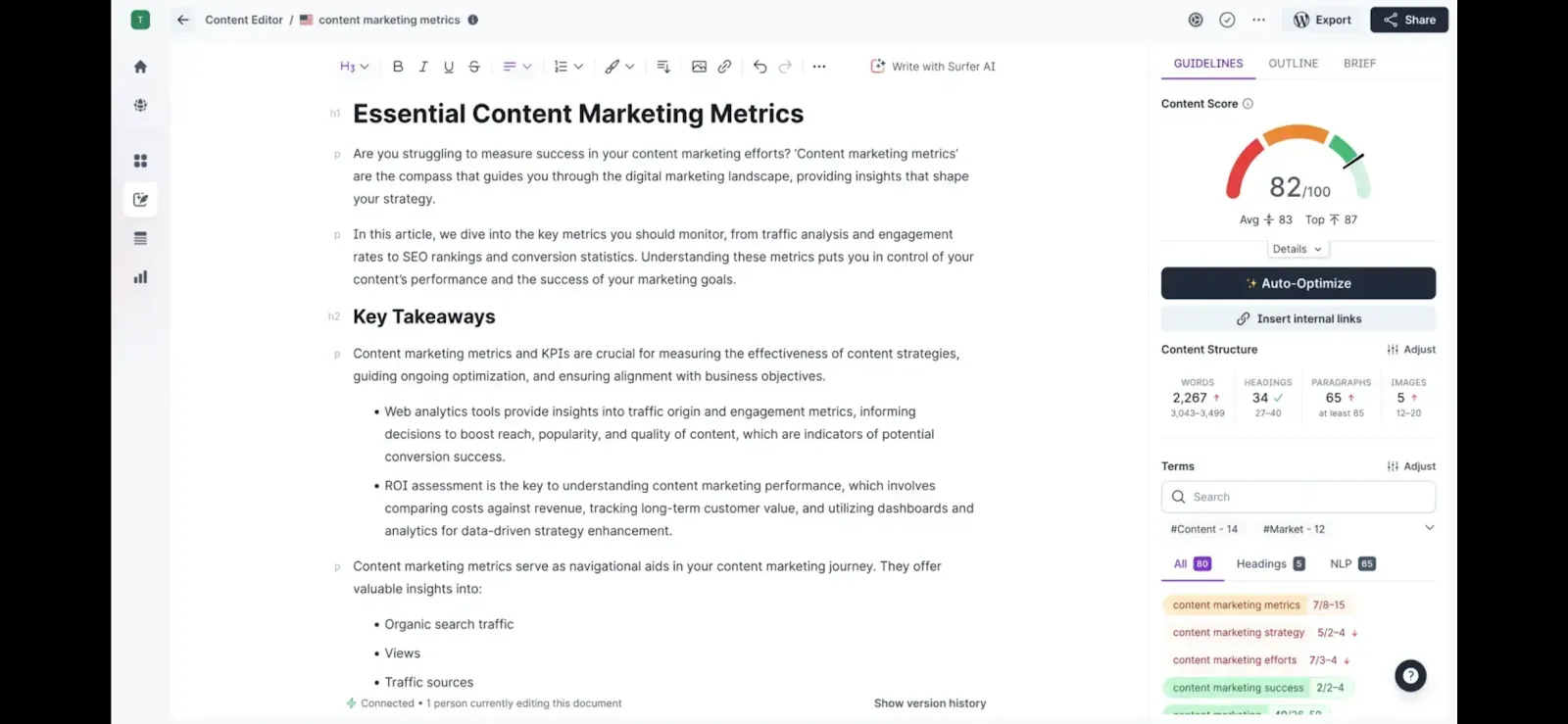Click the gear-shaped icon in the top bar
The width and height of the screenshot is (1568, 724).
1196,20
